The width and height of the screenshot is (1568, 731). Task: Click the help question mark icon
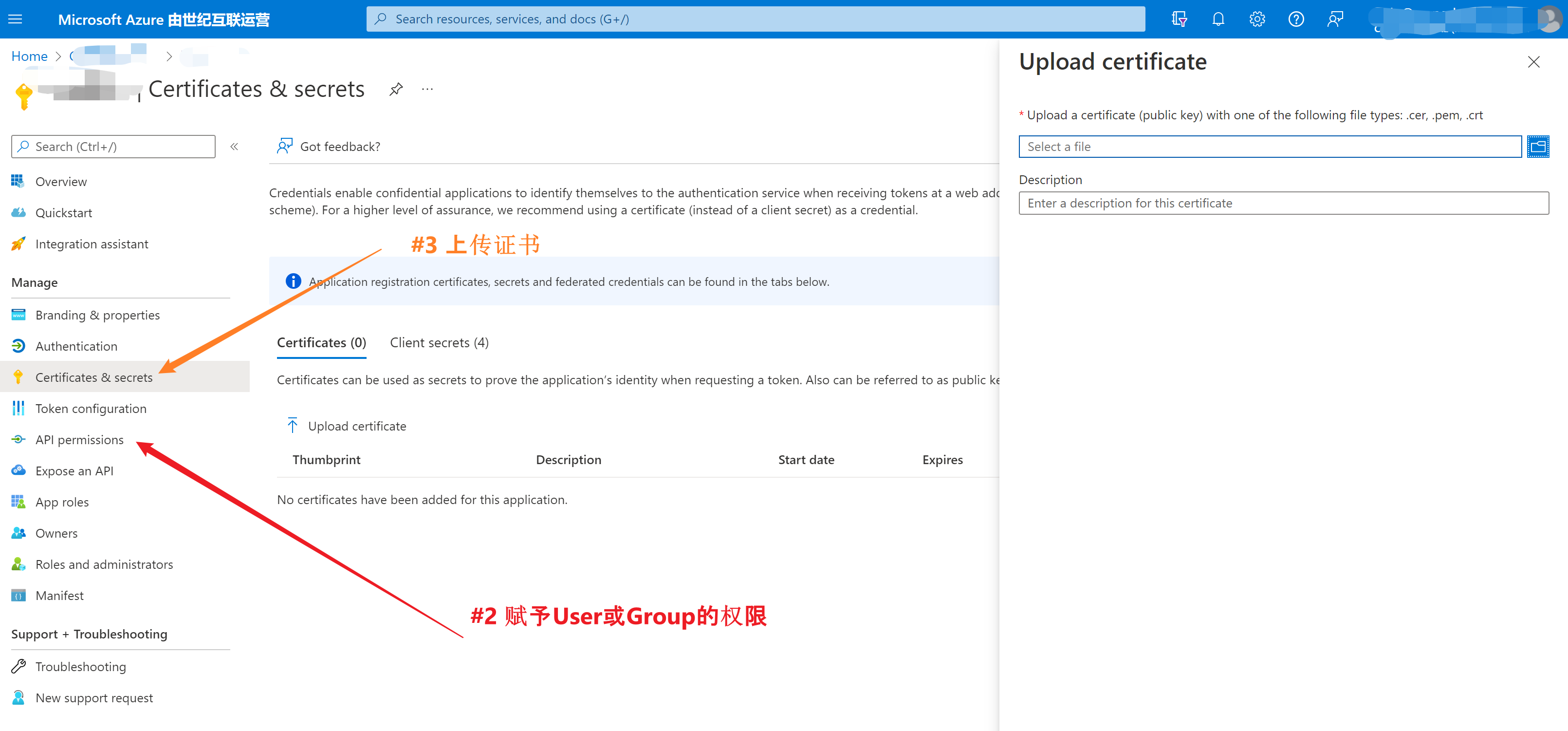(1296, 19)
